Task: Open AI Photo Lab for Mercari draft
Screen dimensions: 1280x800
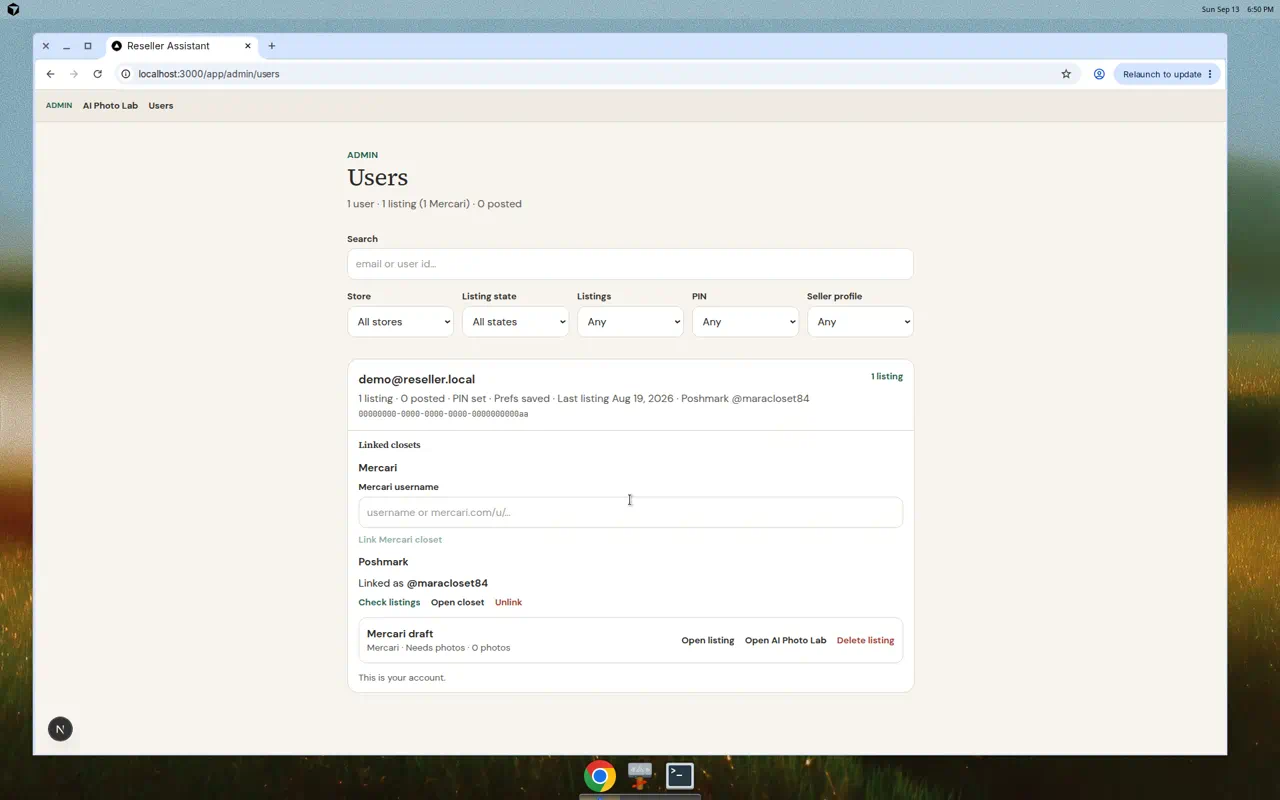Action: coord(785,640)
